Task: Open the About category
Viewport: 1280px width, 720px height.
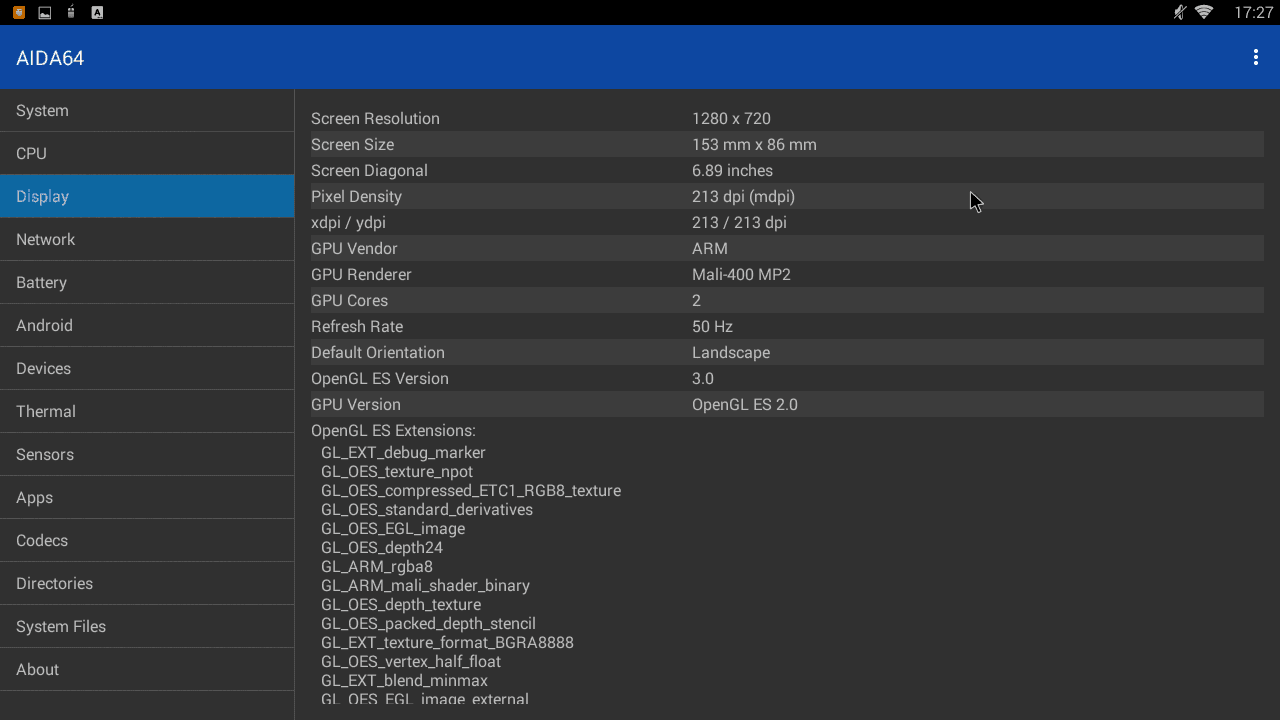Action: 147,670
